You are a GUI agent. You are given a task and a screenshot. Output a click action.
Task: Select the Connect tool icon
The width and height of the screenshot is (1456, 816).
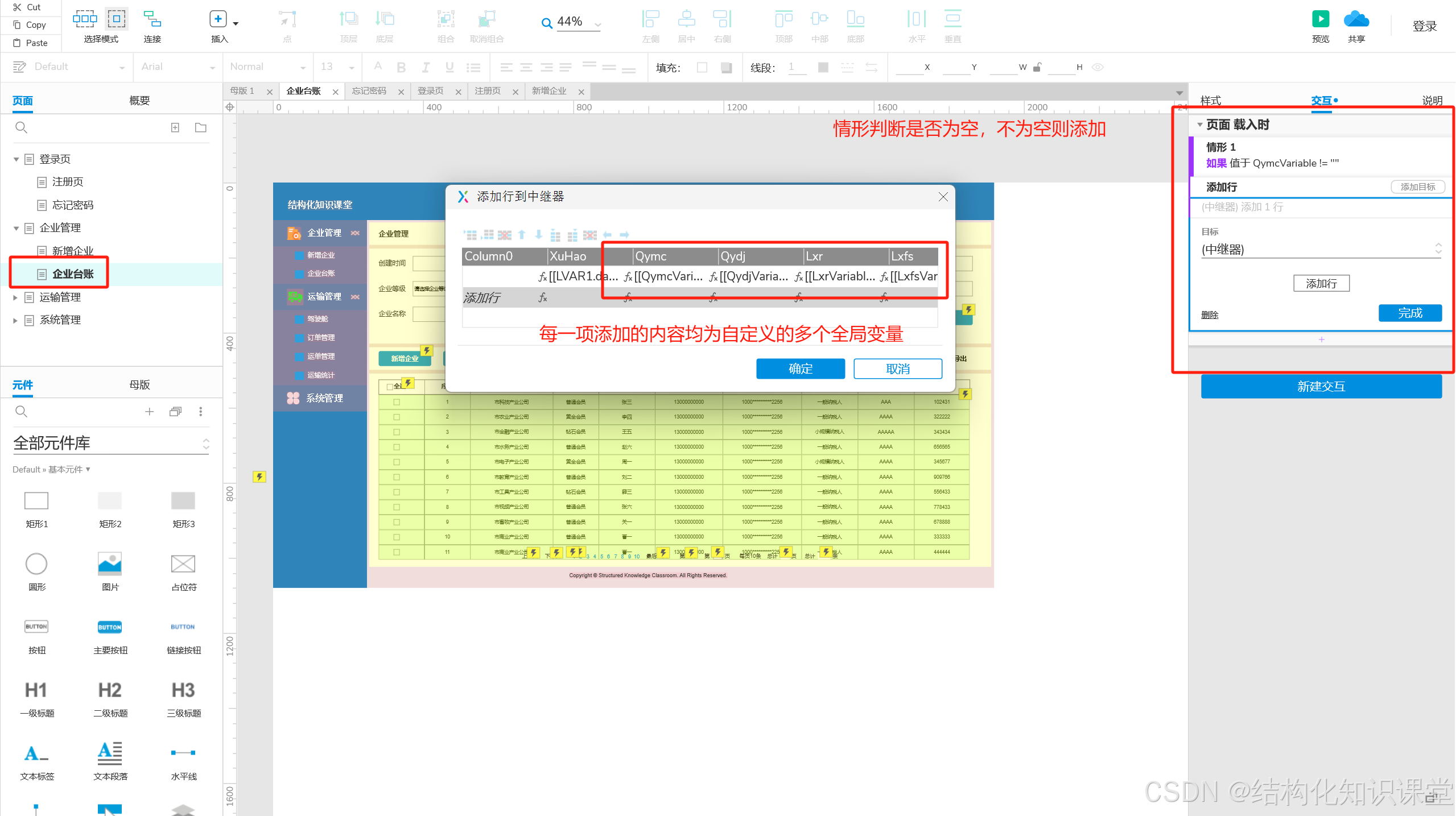[152, 19]
